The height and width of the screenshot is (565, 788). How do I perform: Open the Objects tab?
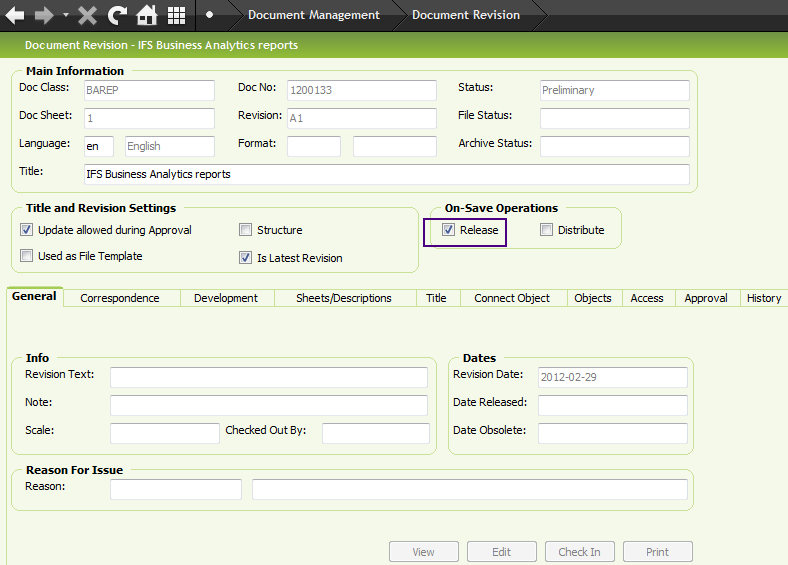[x=593, y=298]
